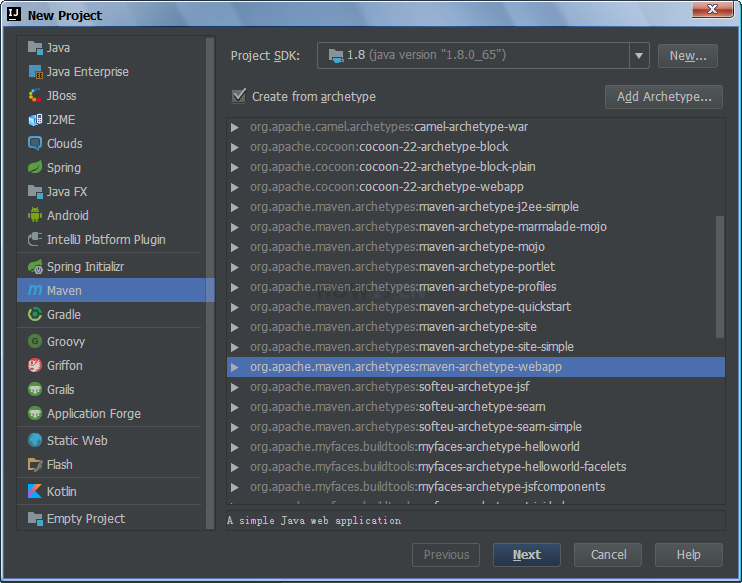Image resolution: width=742 pixels, height=583 pixels.
Task: Open Help for the dialog
Action: [689, 555]
